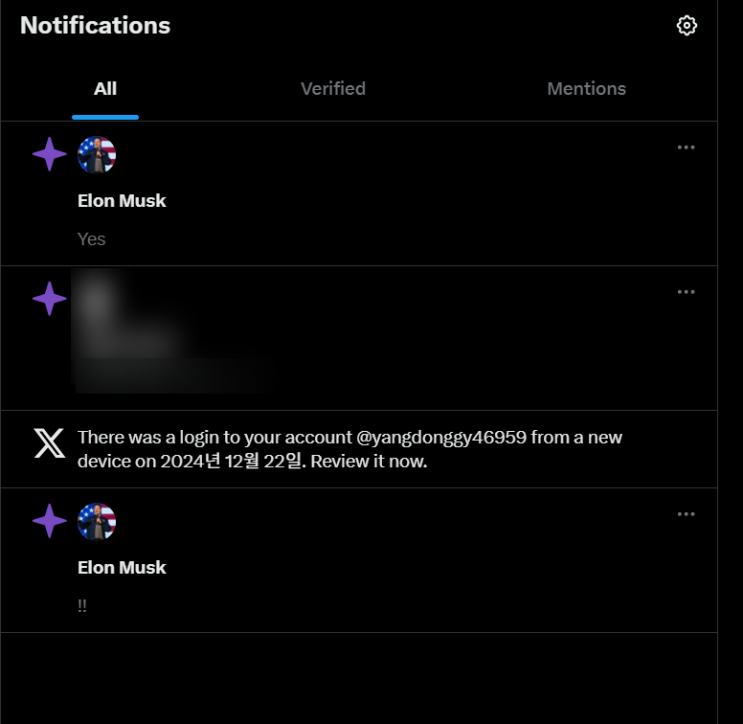
Task: Click the Notifications page heading
Action: (x=95, y=25)
